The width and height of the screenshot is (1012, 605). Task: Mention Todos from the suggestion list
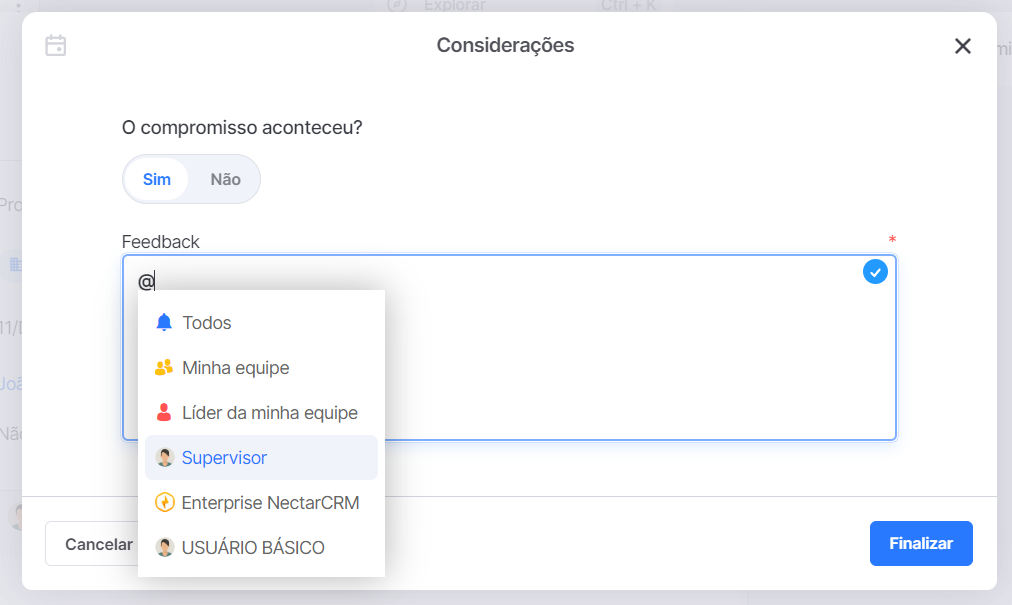261,322
